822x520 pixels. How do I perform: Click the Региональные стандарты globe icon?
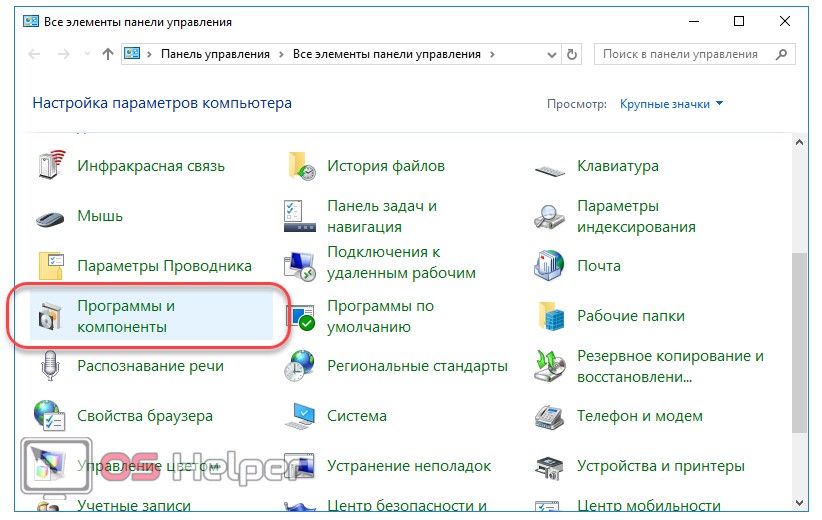pyautogui.click(x=301, y=366)
